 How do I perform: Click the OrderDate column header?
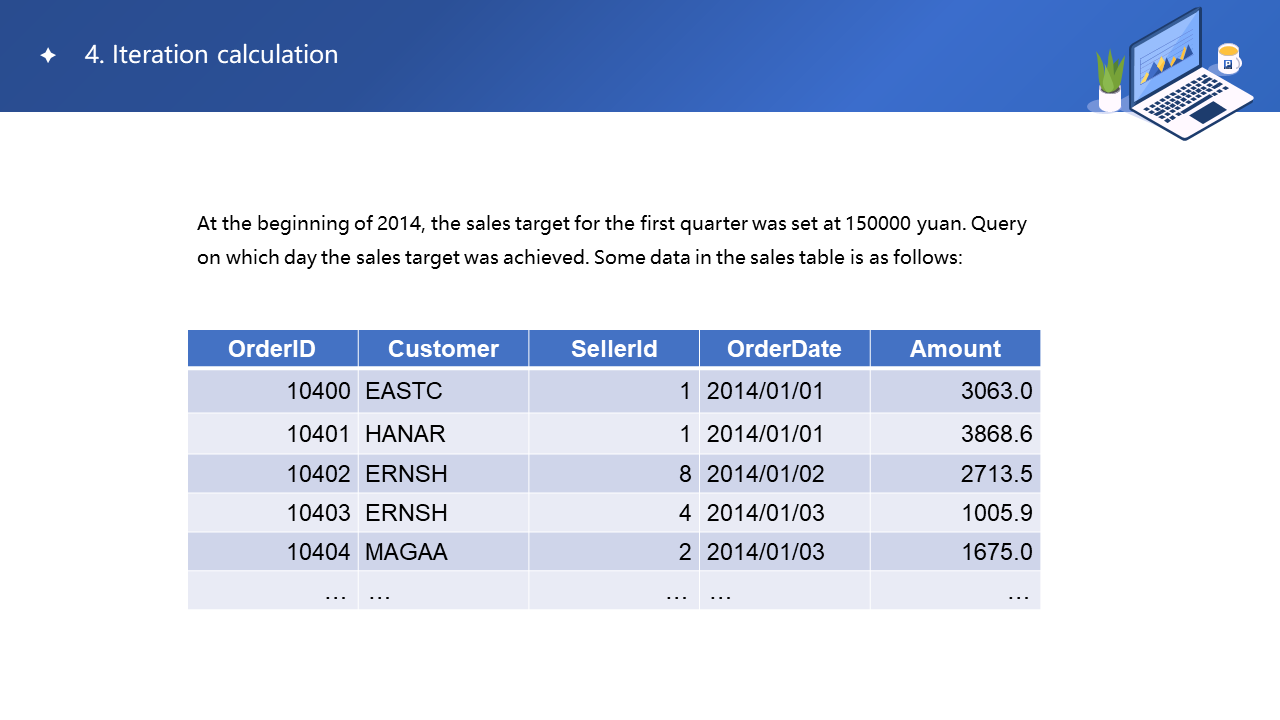(x=784, y=349)
